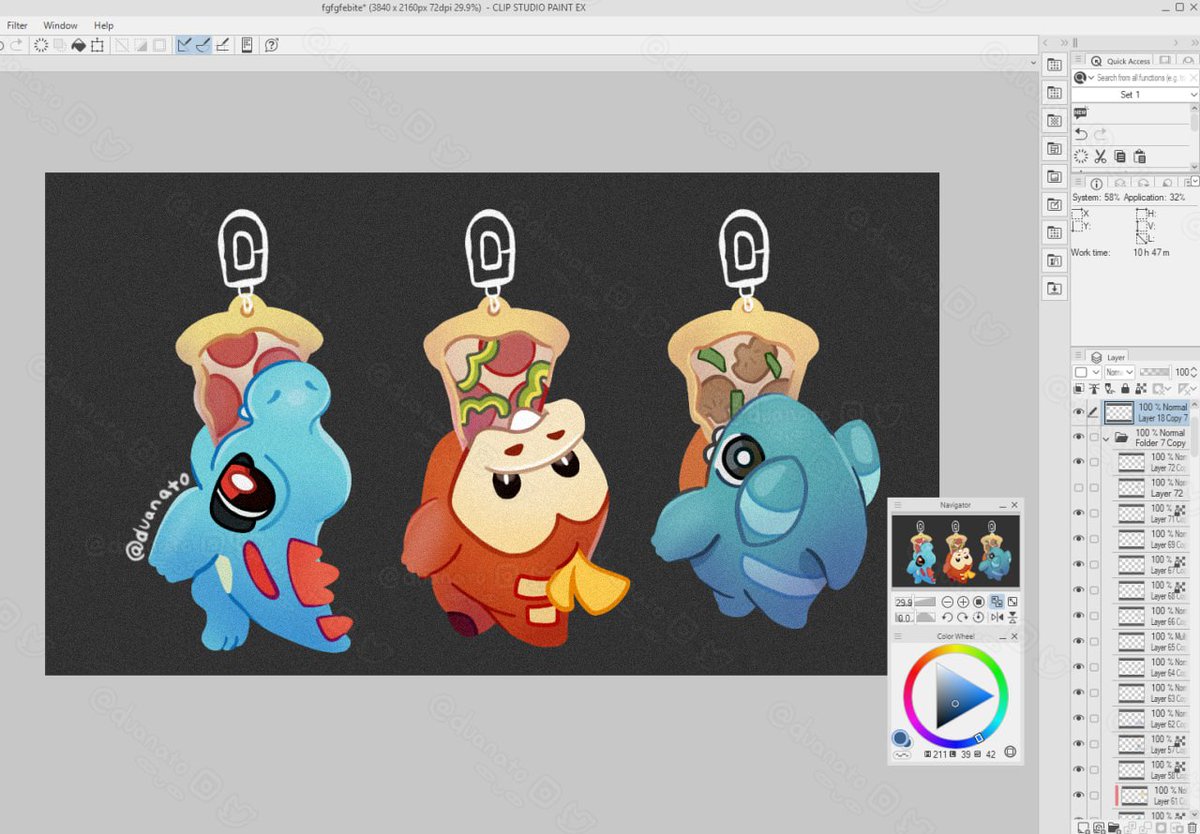Click the Clear (dotted circle) icon in the command bar

41,45
